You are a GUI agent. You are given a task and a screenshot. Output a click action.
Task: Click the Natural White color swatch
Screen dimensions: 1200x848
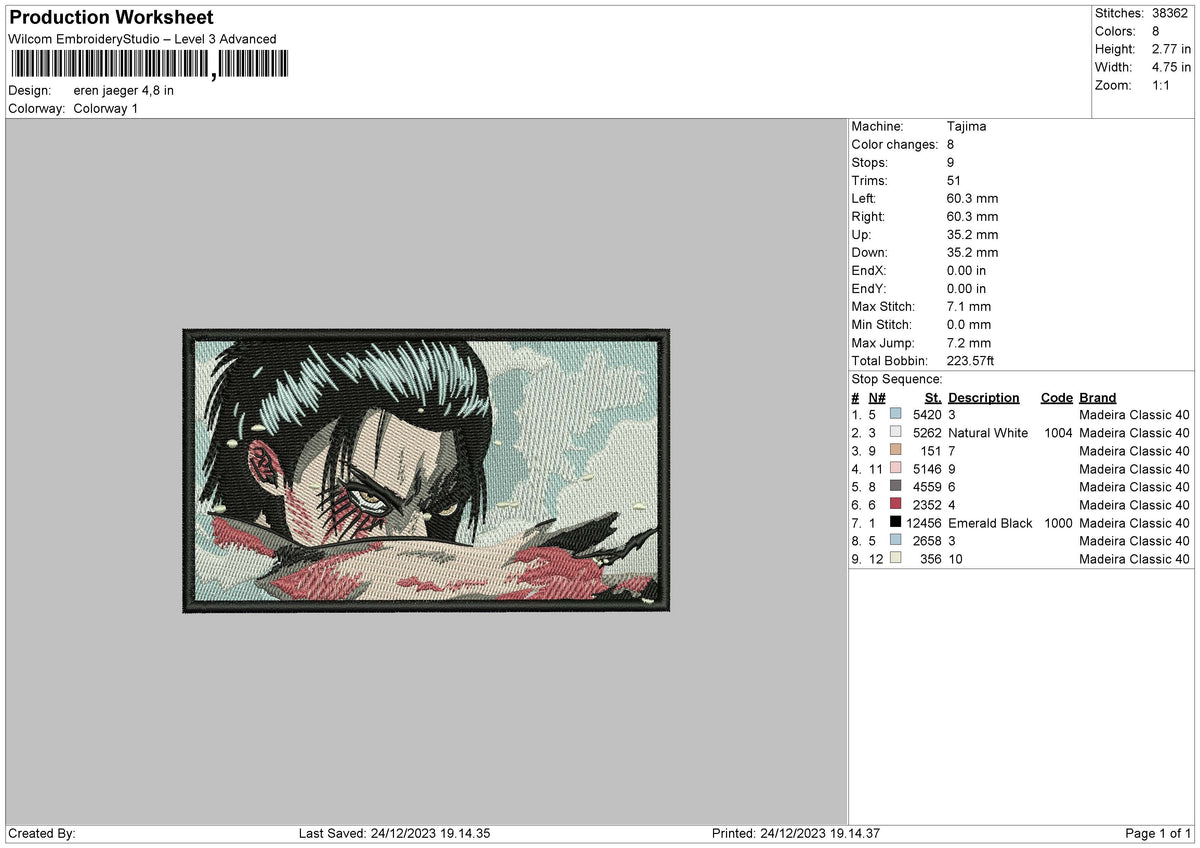pyautogui.click(x=895, y=432)
